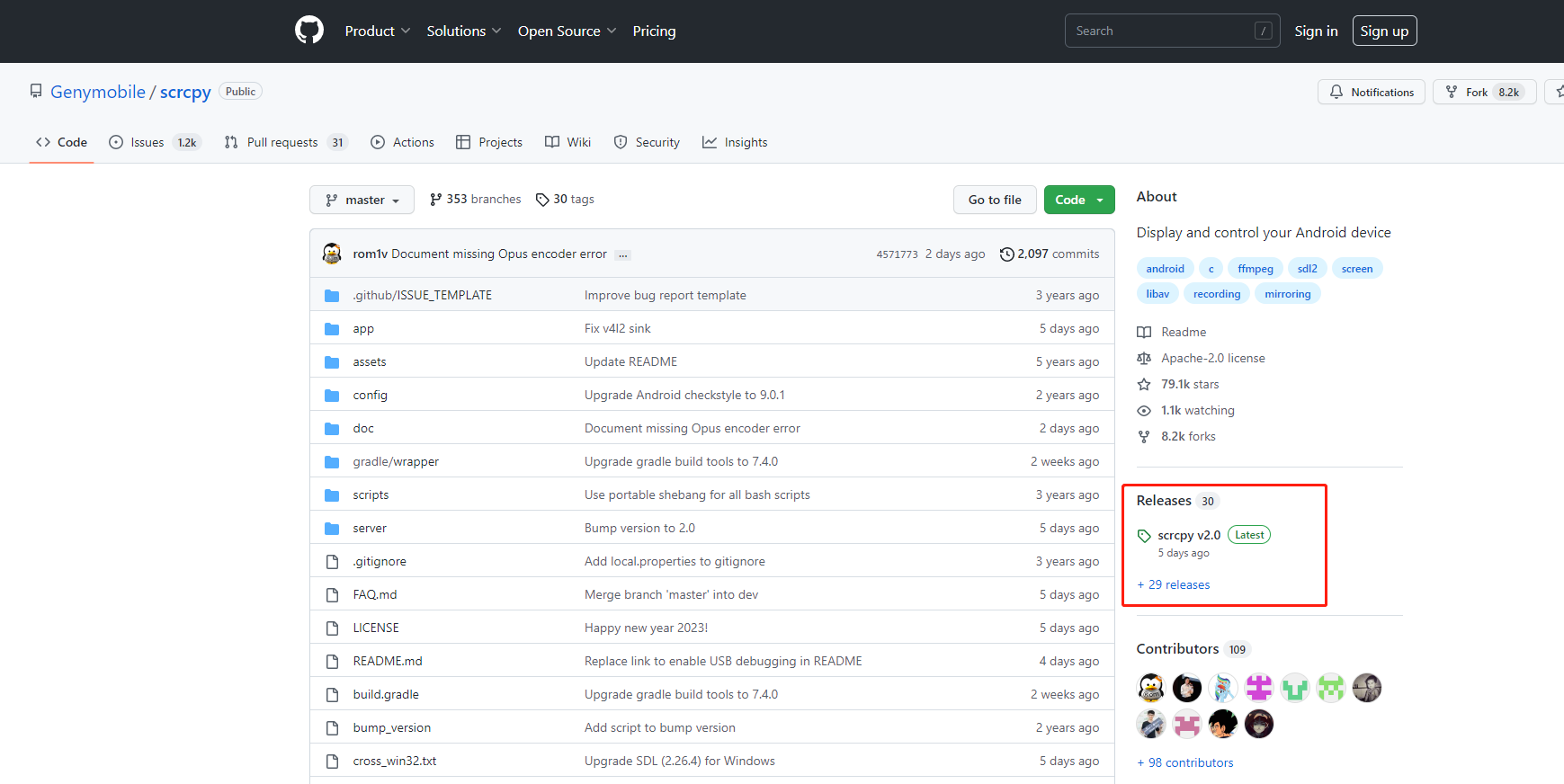Image resolution: width=1564 pixels, height=784 pixels.
Task: Open the FAQ.md file
Action: (x=375, y=595)
